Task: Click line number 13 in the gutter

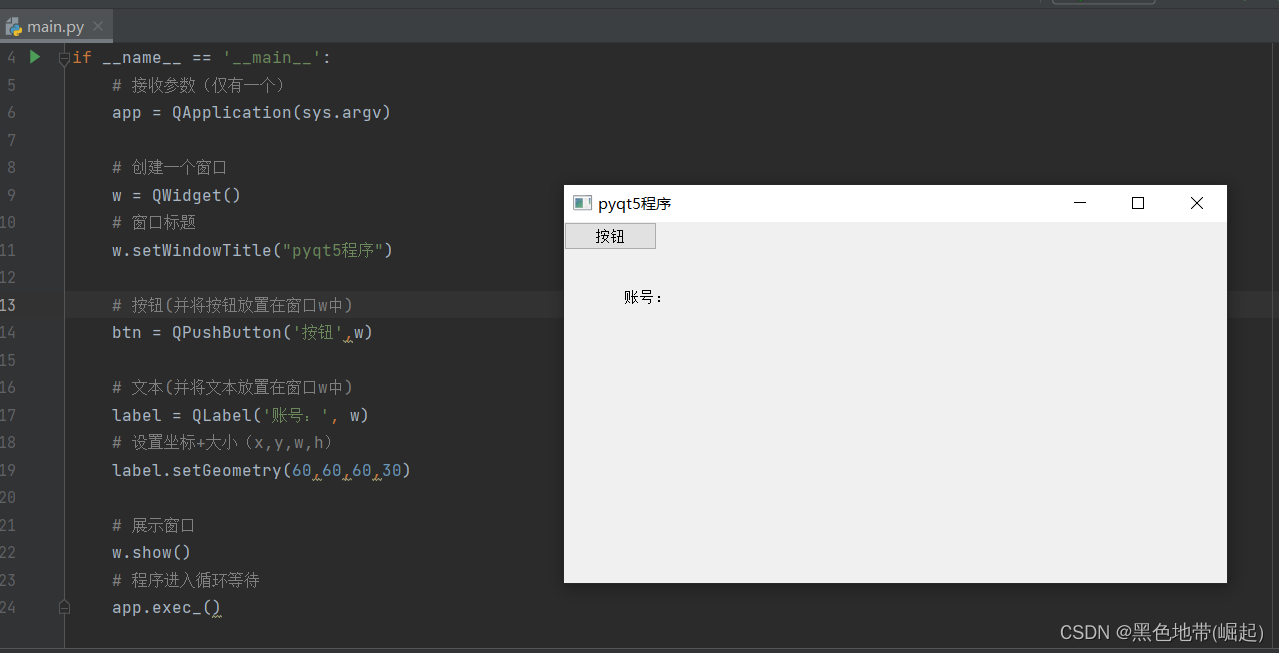Action: (x=10, y=305)
